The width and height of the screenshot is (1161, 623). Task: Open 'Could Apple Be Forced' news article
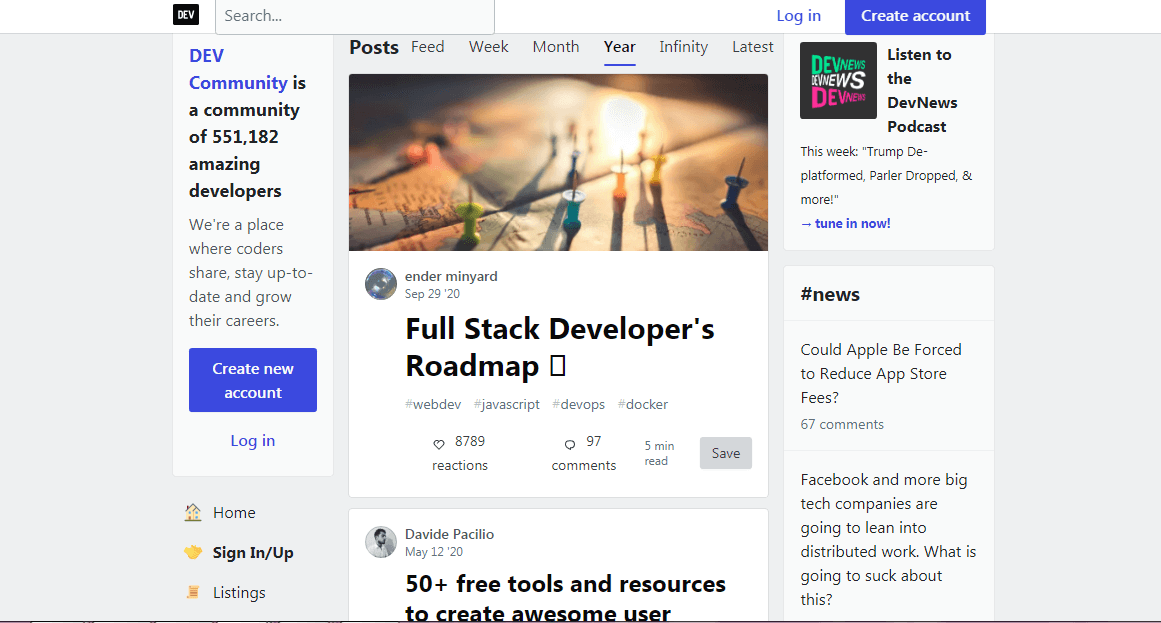pyautogui.click(x=880, y=373)
